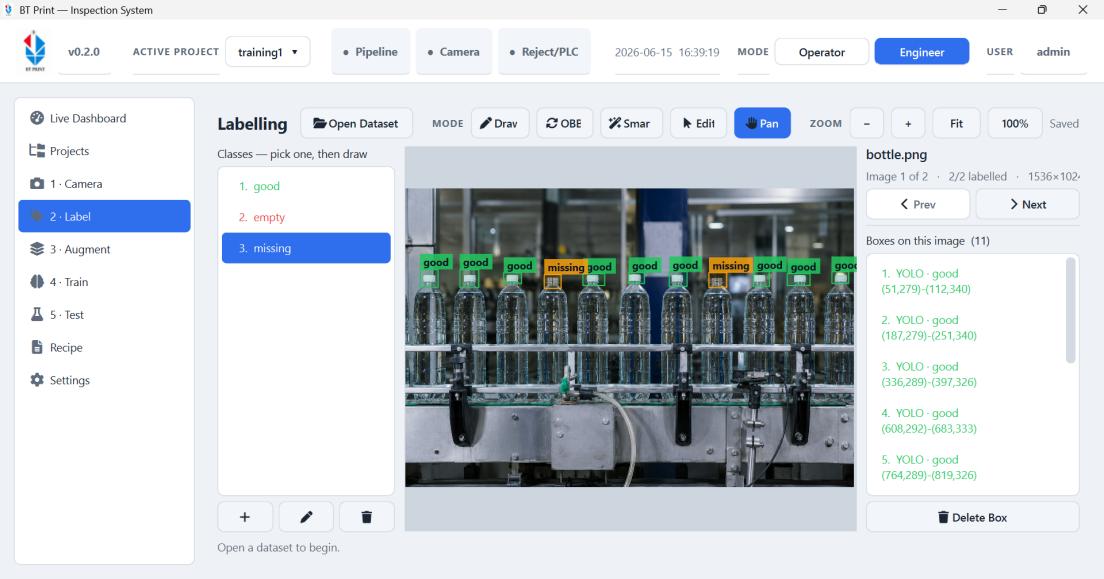Click the '2/2 labelled' text
1104x579 pixels.
[977, 176]
